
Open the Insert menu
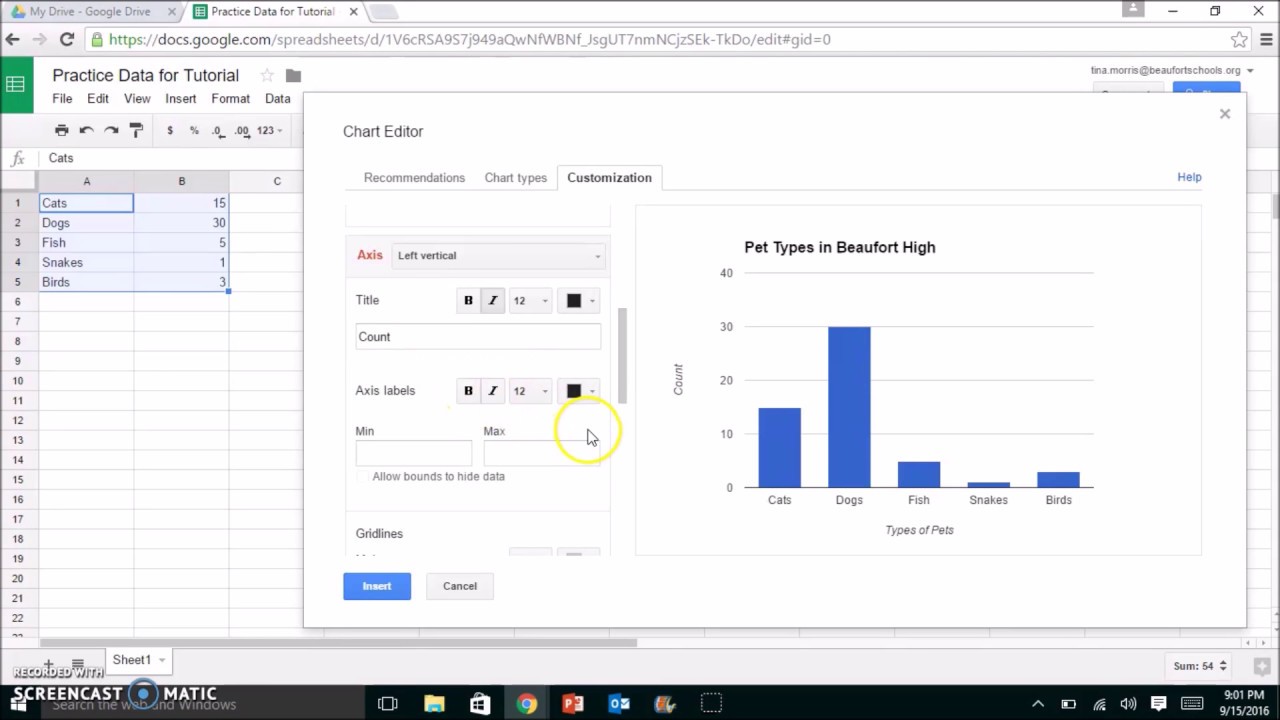coord(181,99)
